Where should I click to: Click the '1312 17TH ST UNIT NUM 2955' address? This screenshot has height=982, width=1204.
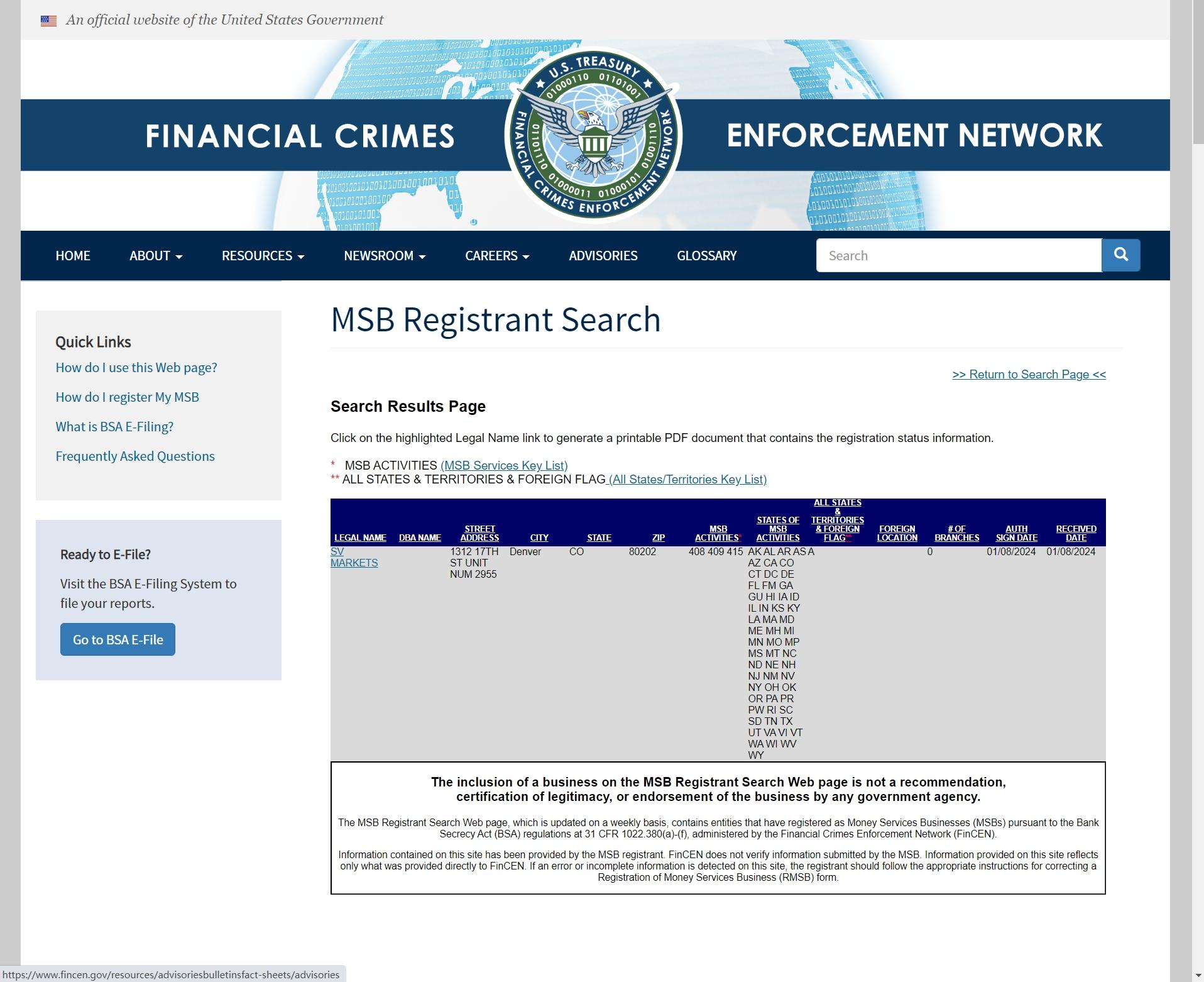(x=474, y=563)
